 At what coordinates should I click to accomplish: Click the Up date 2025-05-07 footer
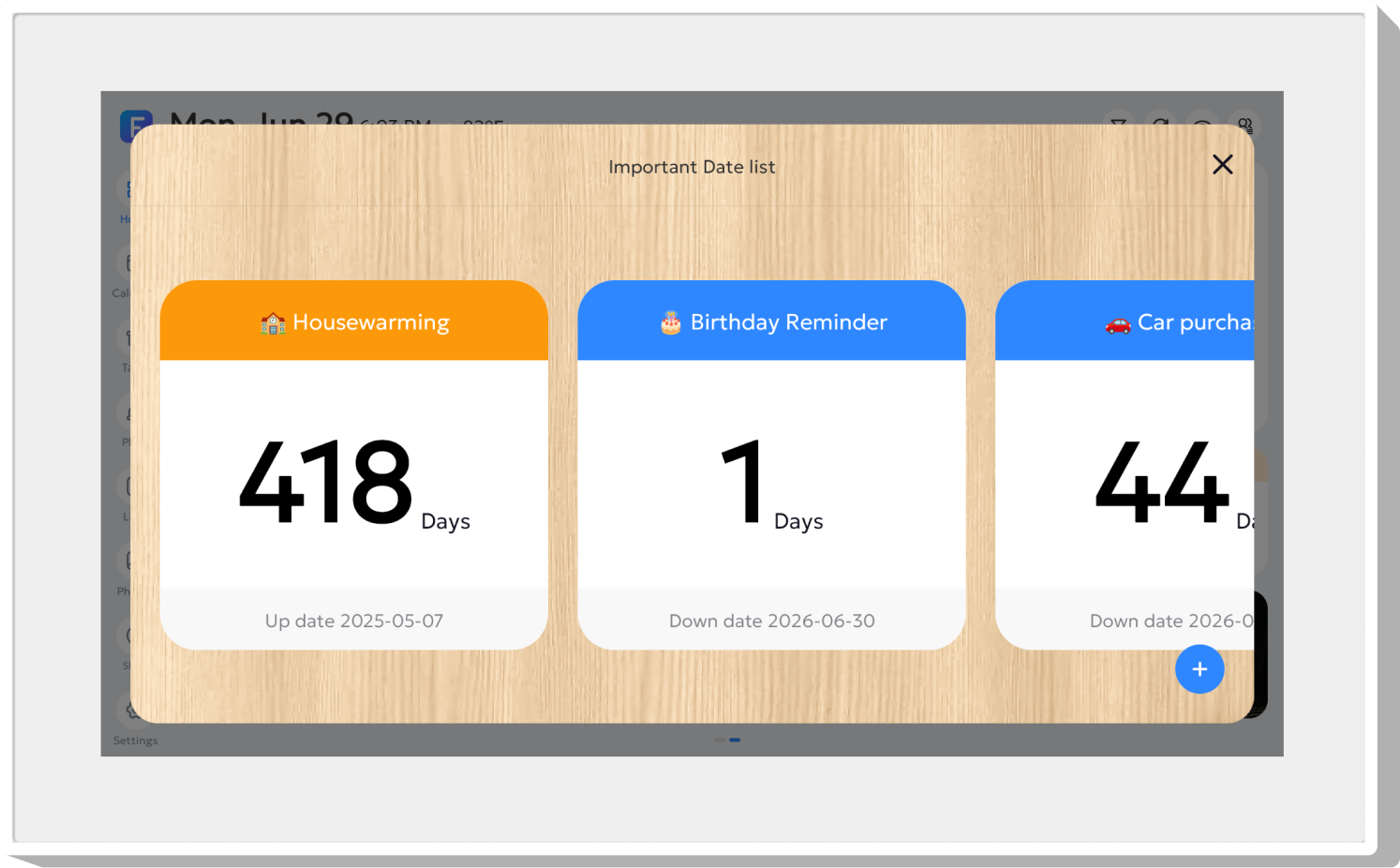click(x=354, y=621)
